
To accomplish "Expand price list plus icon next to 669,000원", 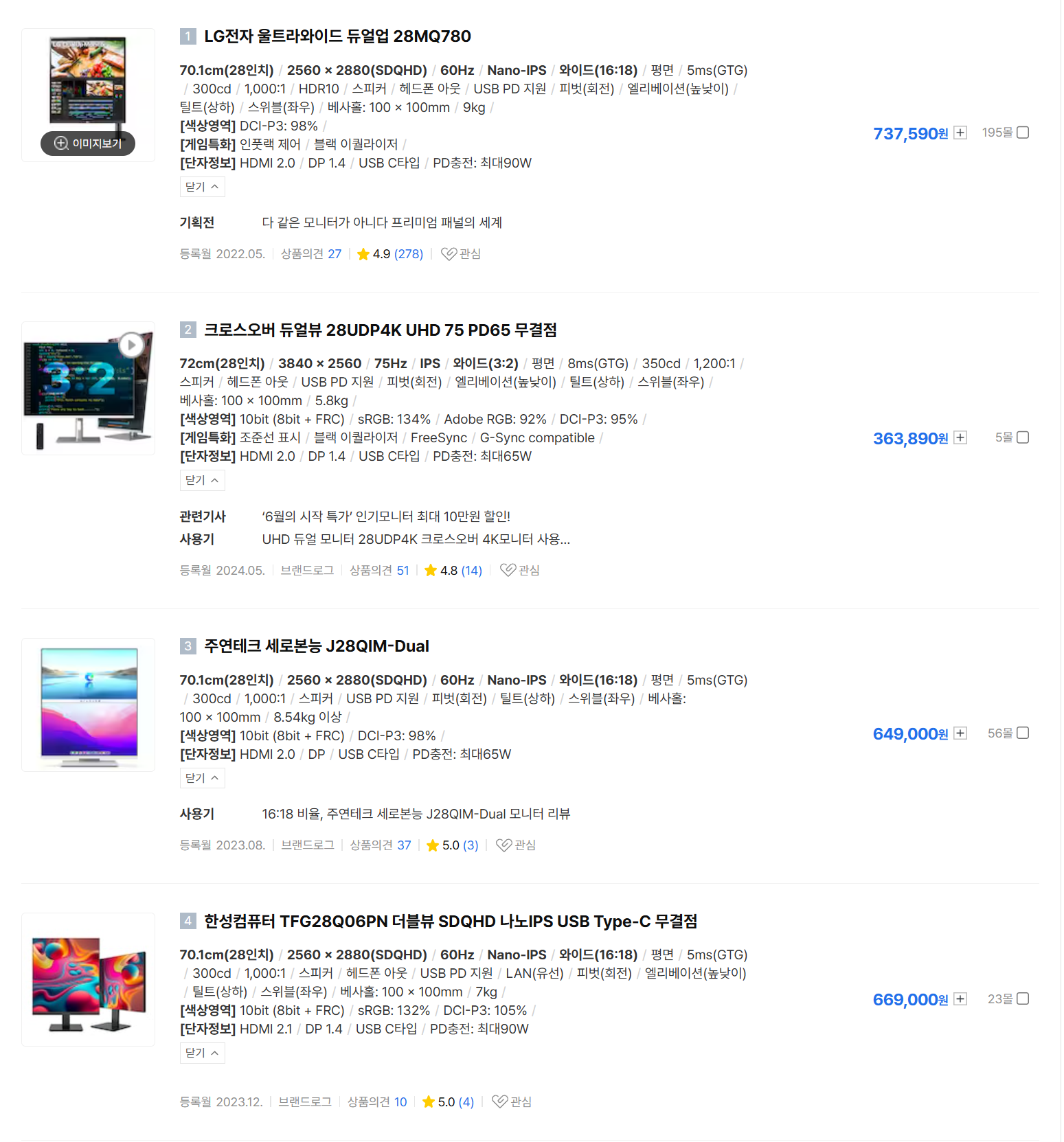I will (x=960, y=999).
